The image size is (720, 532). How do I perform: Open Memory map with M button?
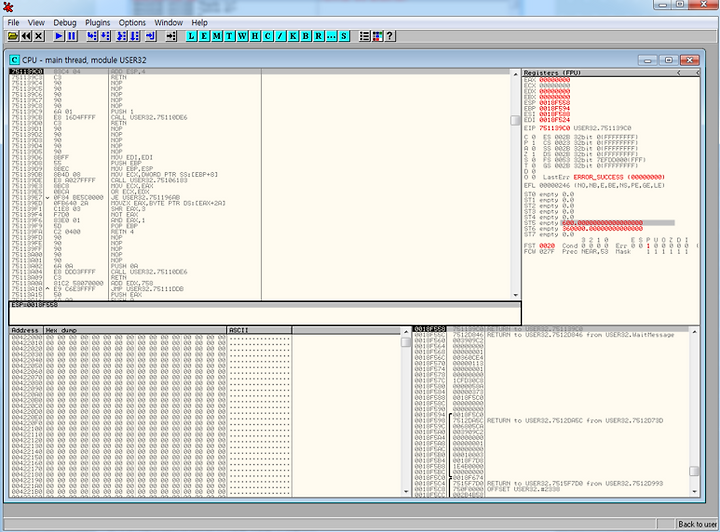tap(217, 36)
